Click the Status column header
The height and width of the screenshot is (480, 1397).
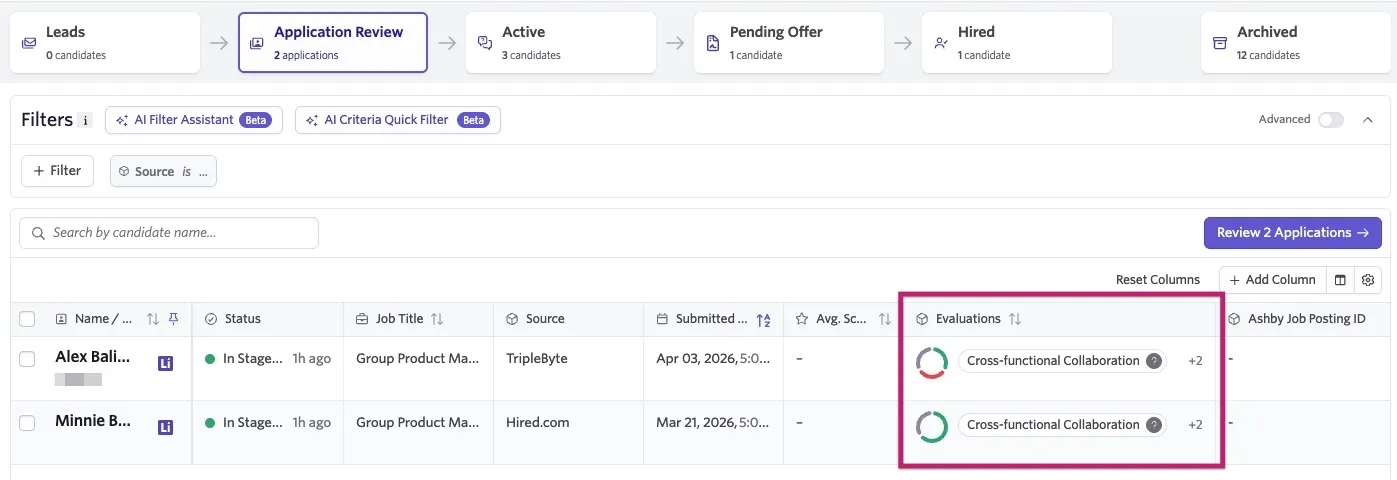(268, 319)
